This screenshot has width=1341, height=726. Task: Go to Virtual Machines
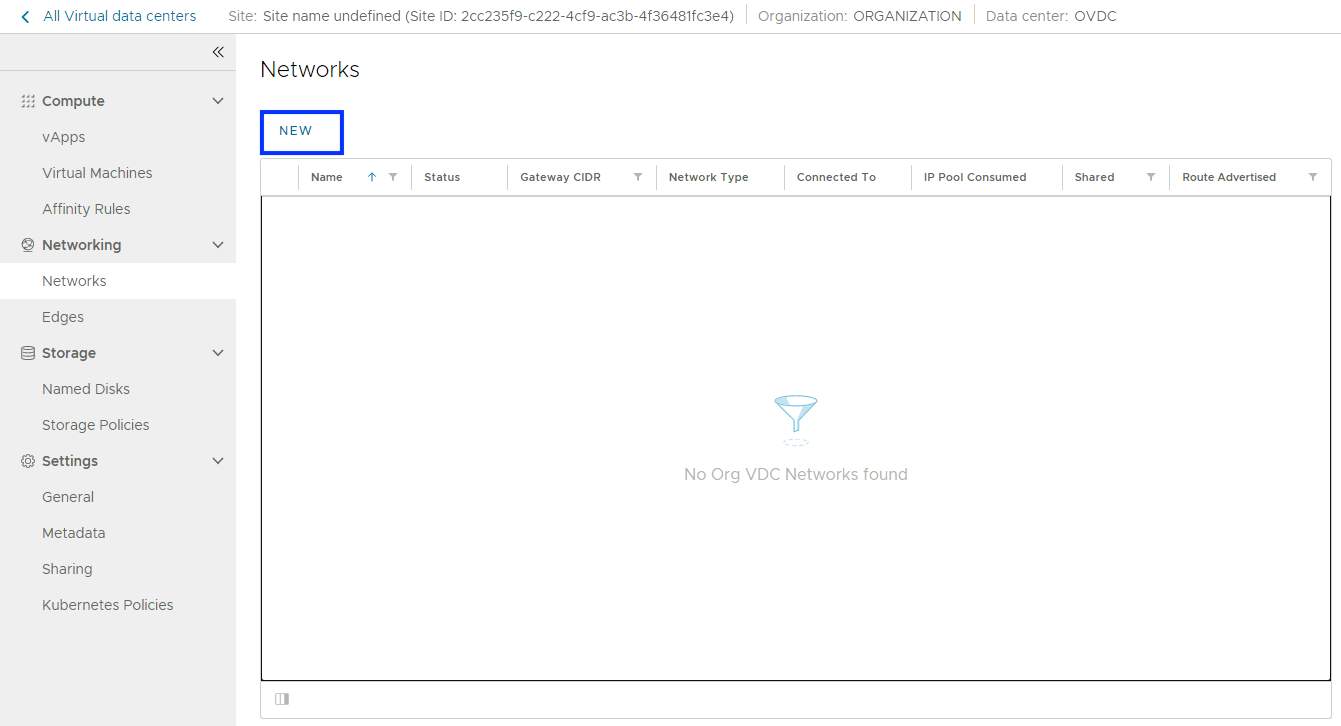97,173
